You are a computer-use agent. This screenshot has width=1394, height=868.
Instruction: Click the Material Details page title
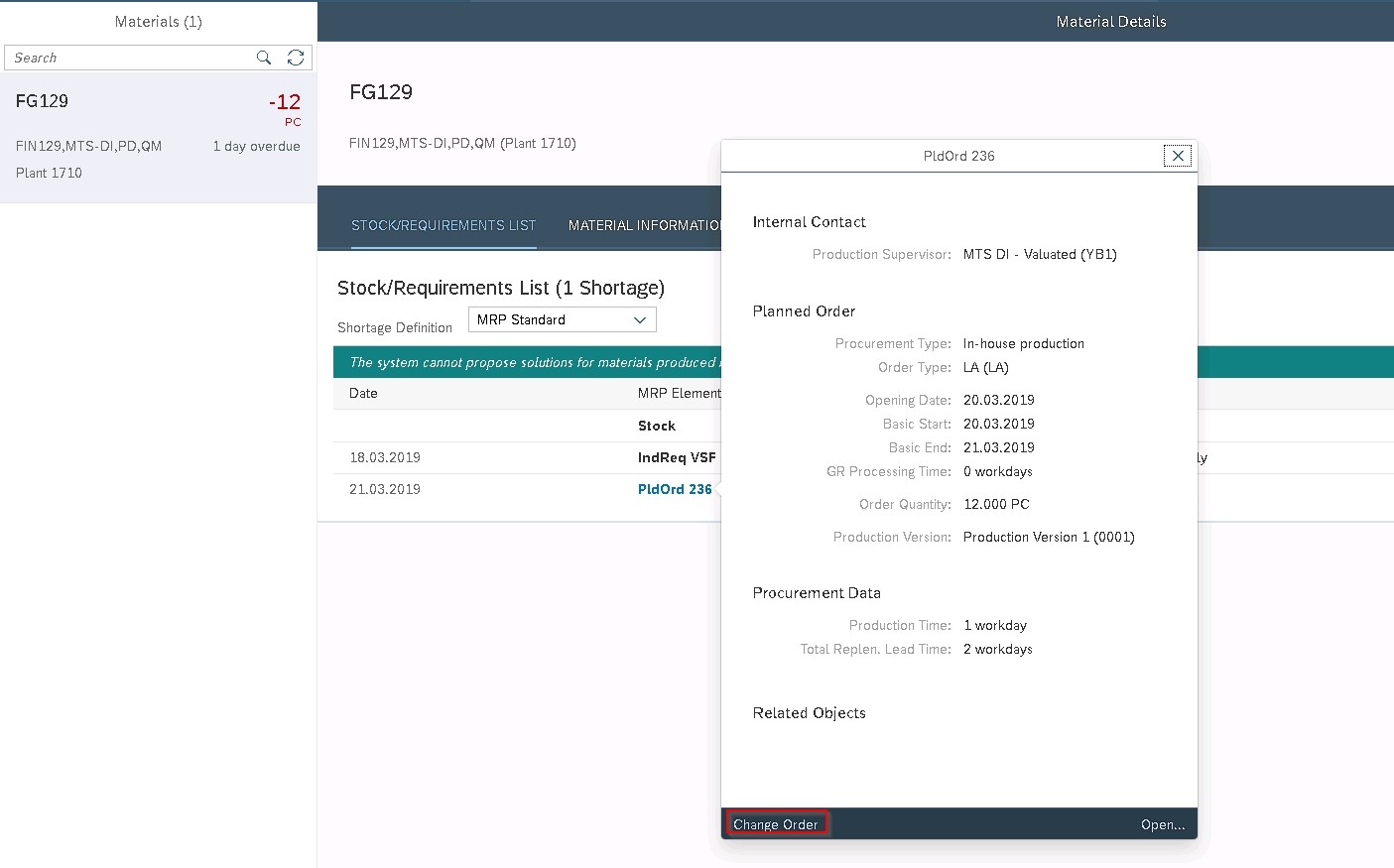tap(1111, 21)
